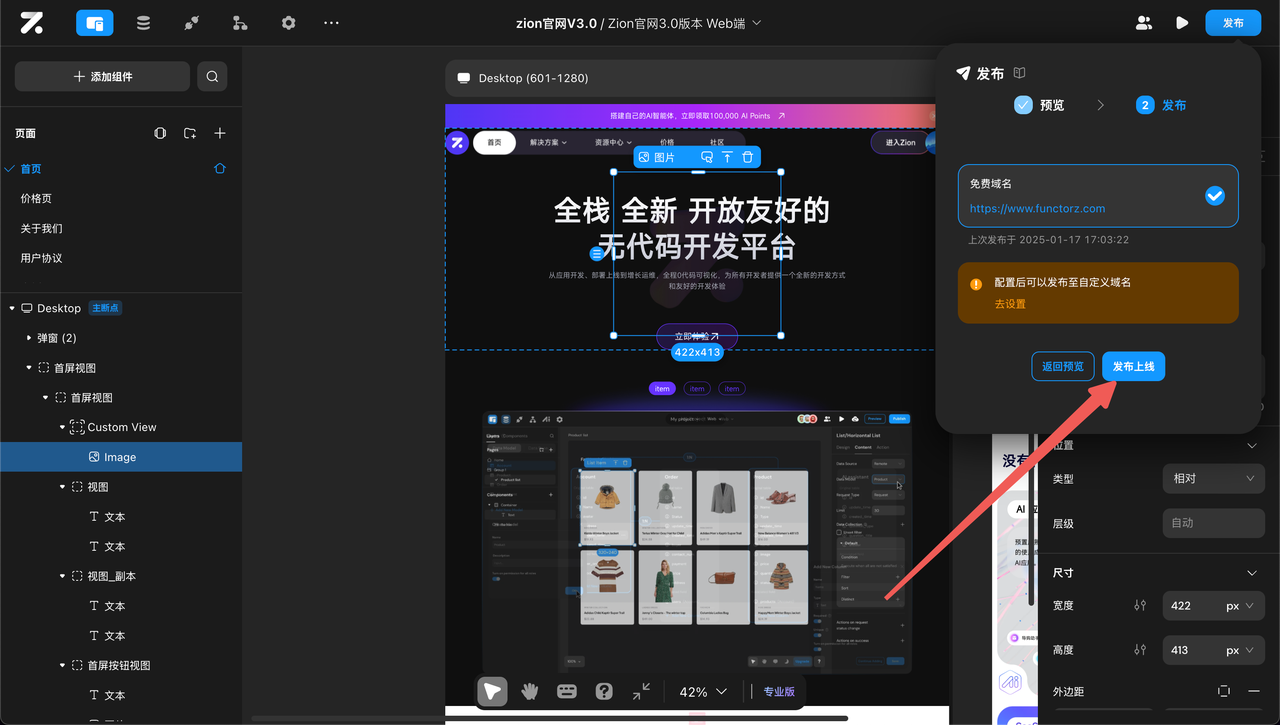1280x725 pixels.
Task: Click the 添加组件 button
Action: click(102, 76)
